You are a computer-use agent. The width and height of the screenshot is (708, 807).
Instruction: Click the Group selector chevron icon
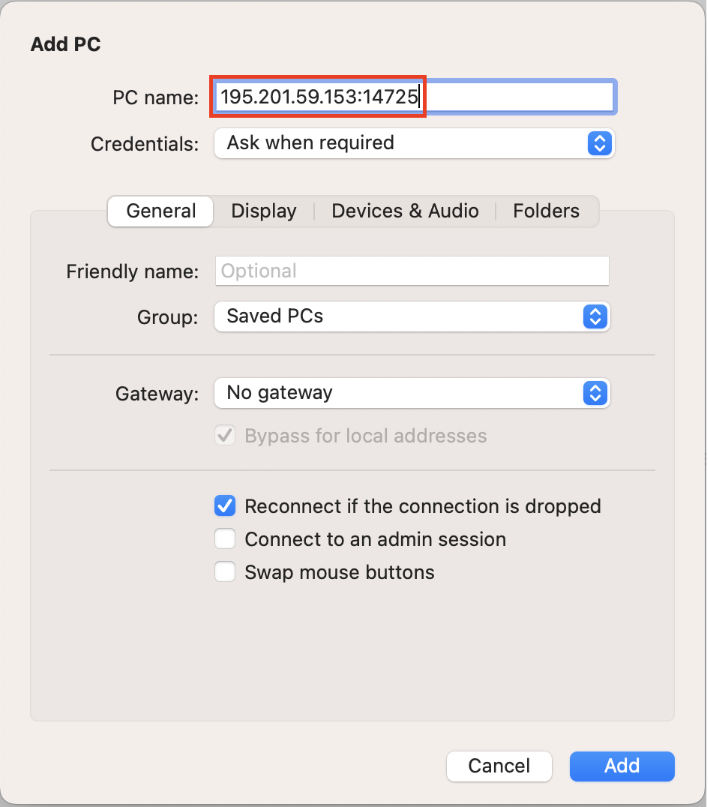[595, 317]
